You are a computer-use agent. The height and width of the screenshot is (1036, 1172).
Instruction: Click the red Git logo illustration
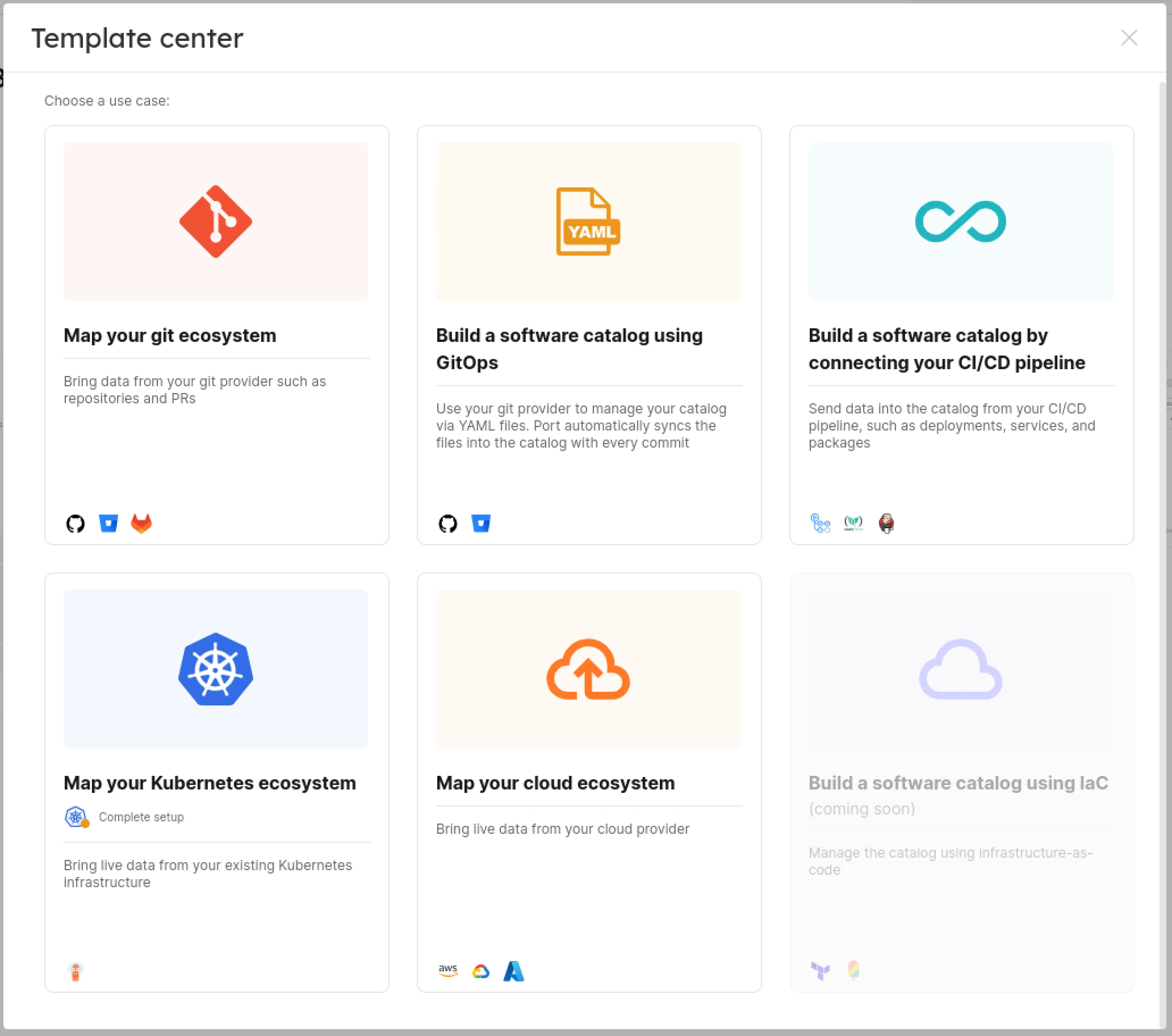click(216, 222)
